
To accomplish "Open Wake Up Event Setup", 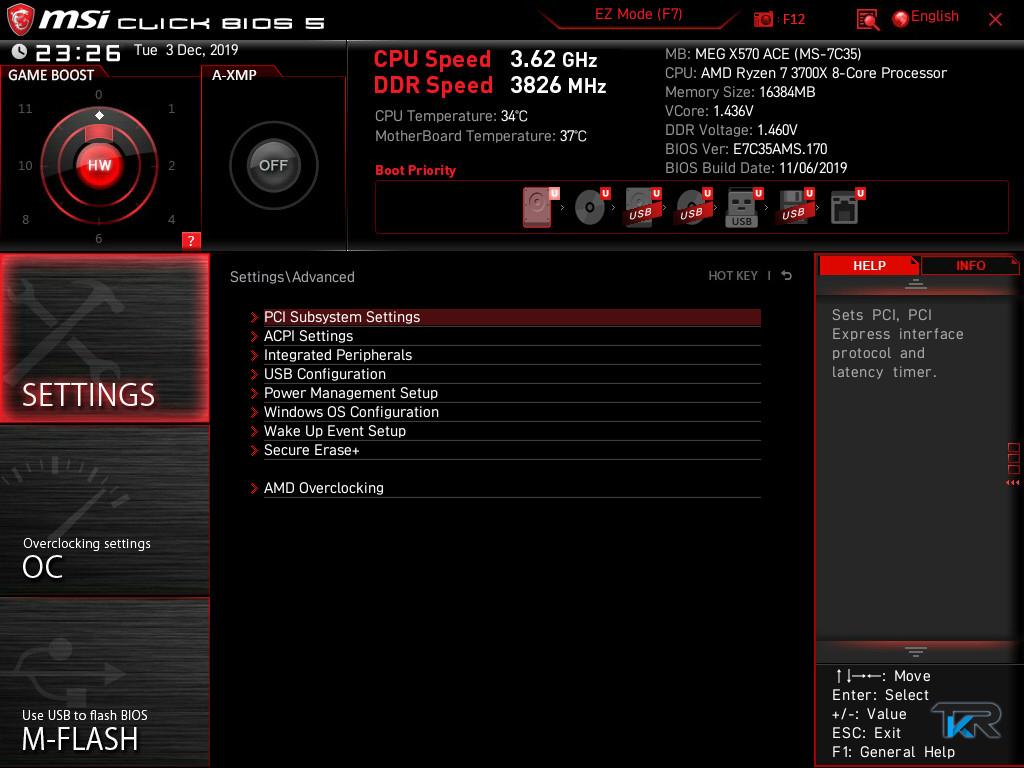I will tap(505, 431).
